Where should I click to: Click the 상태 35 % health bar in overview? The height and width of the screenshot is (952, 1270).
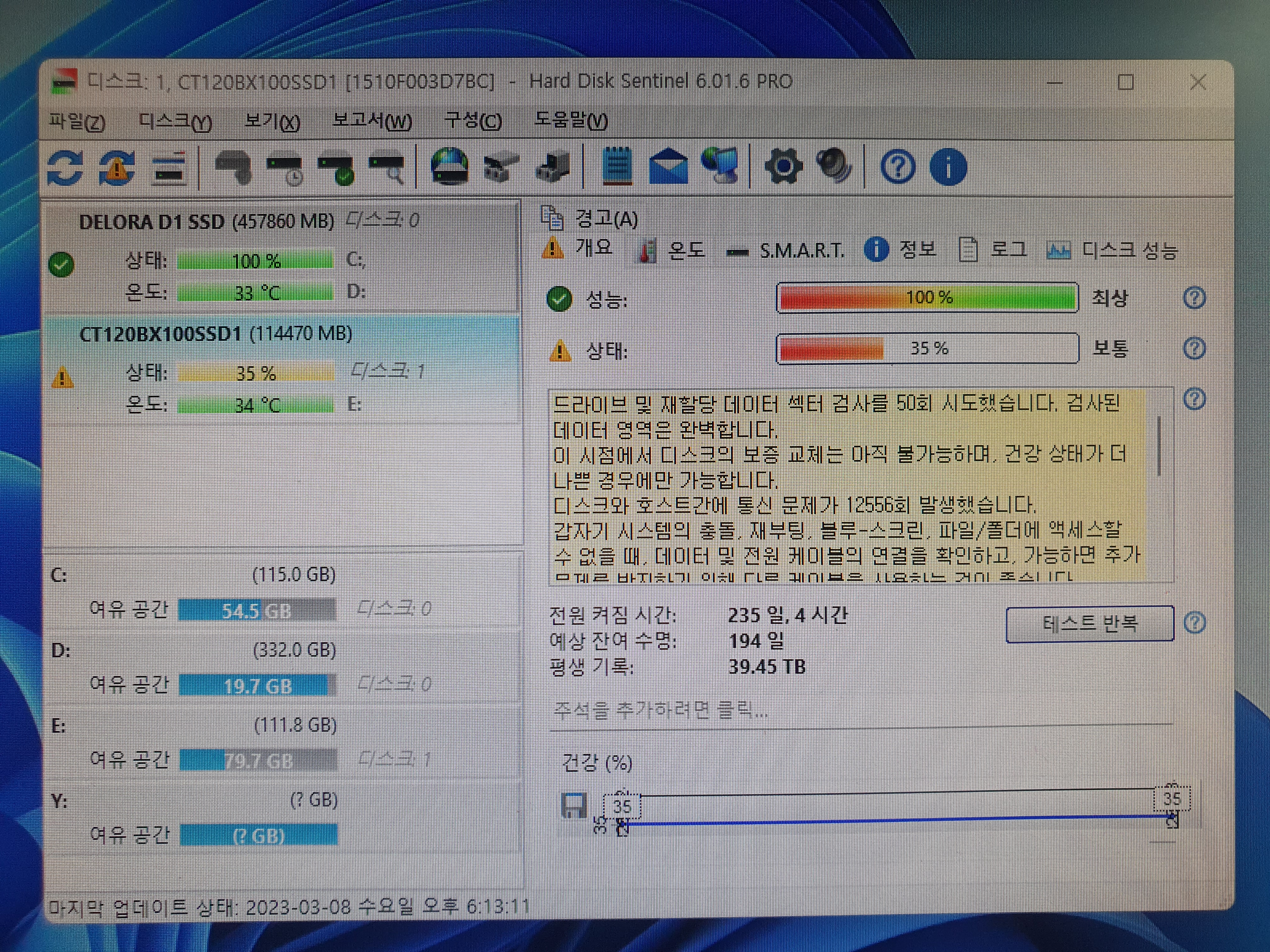[927, 348]
